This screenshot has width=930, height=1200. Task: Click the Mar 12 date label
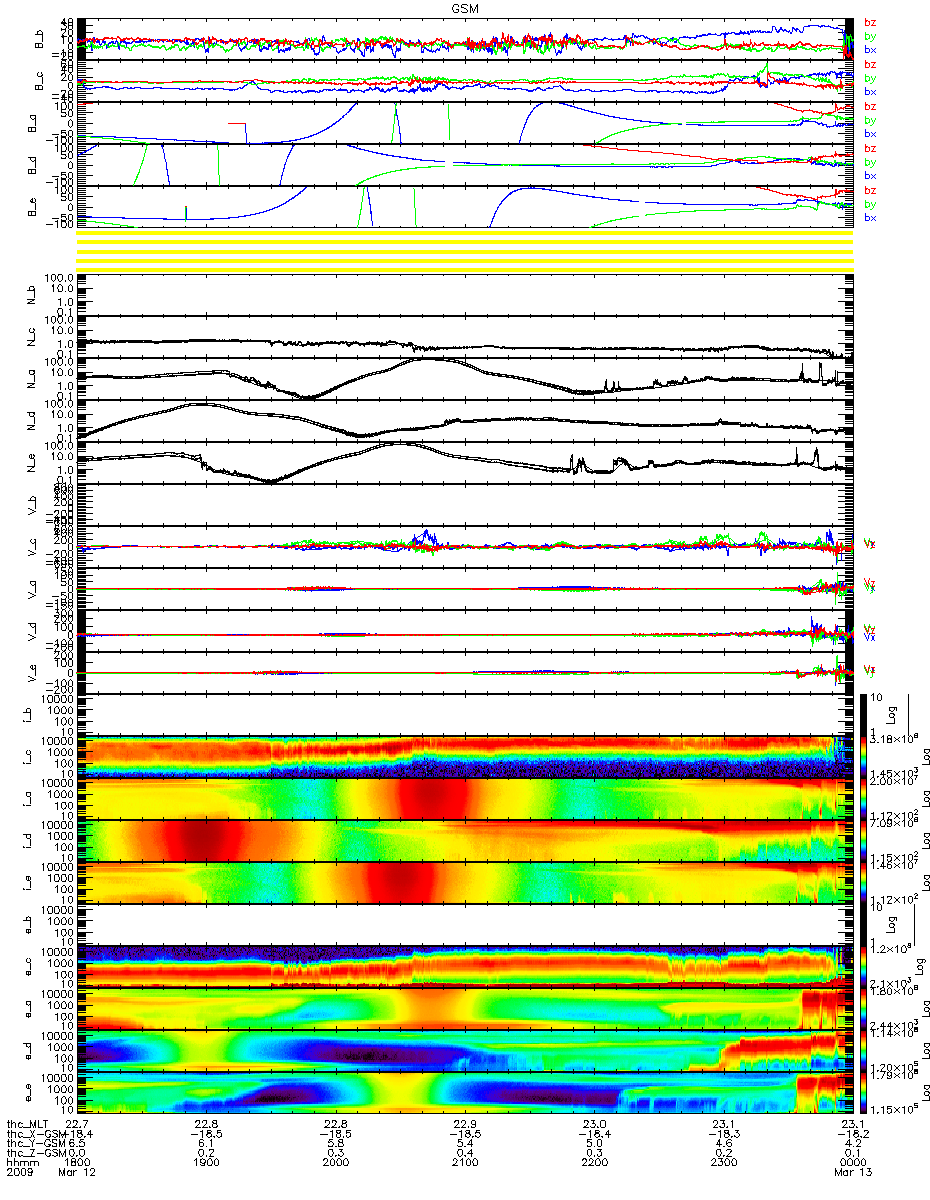tap(79, 1172)
